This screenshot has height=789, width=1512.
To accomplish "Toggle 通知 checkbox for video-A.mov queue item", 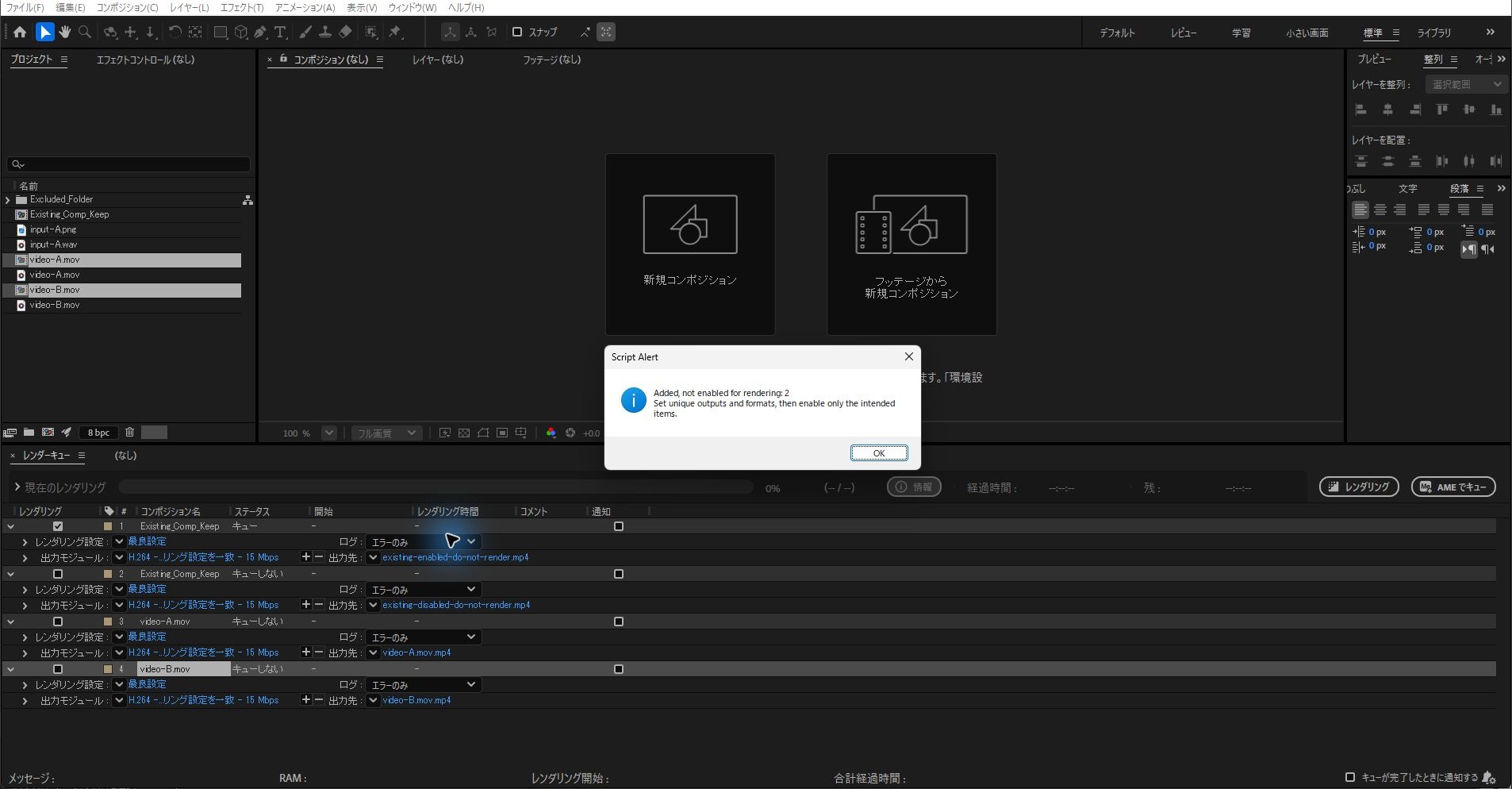I will 619,622.
